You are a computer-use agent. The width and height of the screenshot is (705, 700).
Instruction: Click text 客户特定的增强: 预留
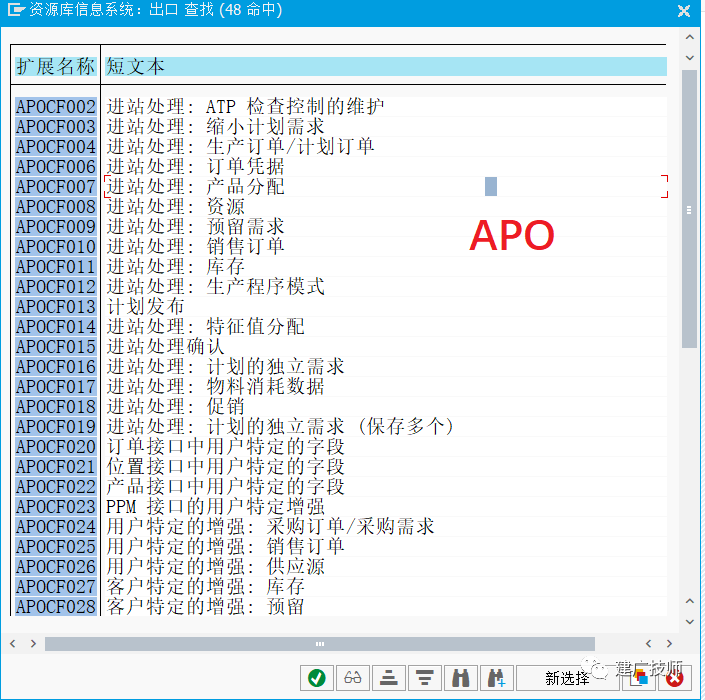tap(205, 607)
